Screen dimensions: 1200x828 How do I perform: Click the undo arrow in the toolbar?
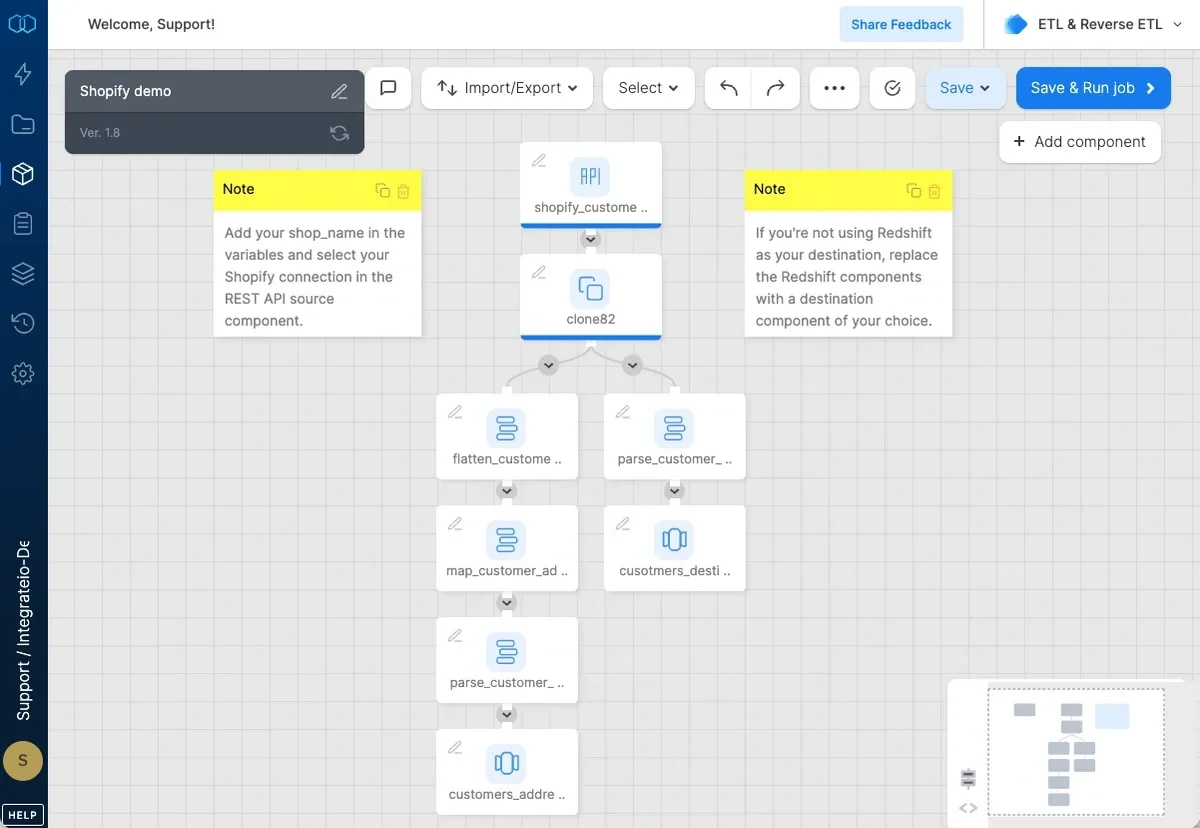[728, 88]
